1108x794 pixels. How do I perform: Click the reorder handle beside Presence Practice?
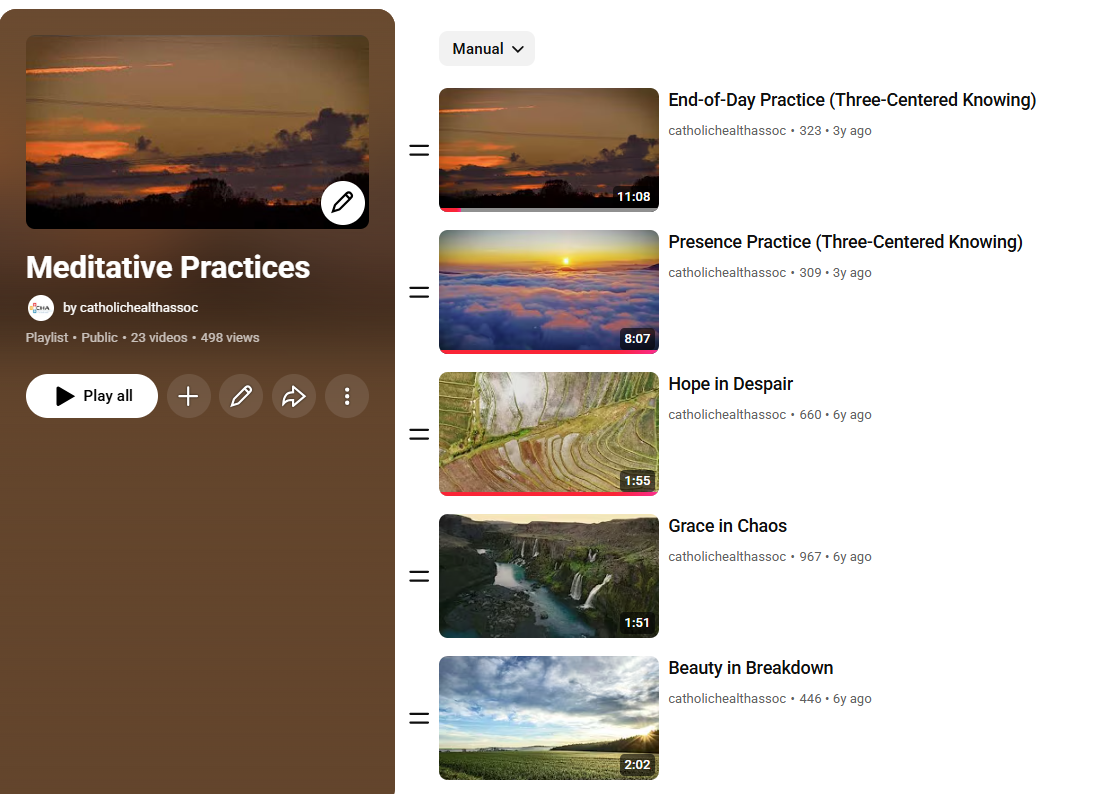(419, 292)
